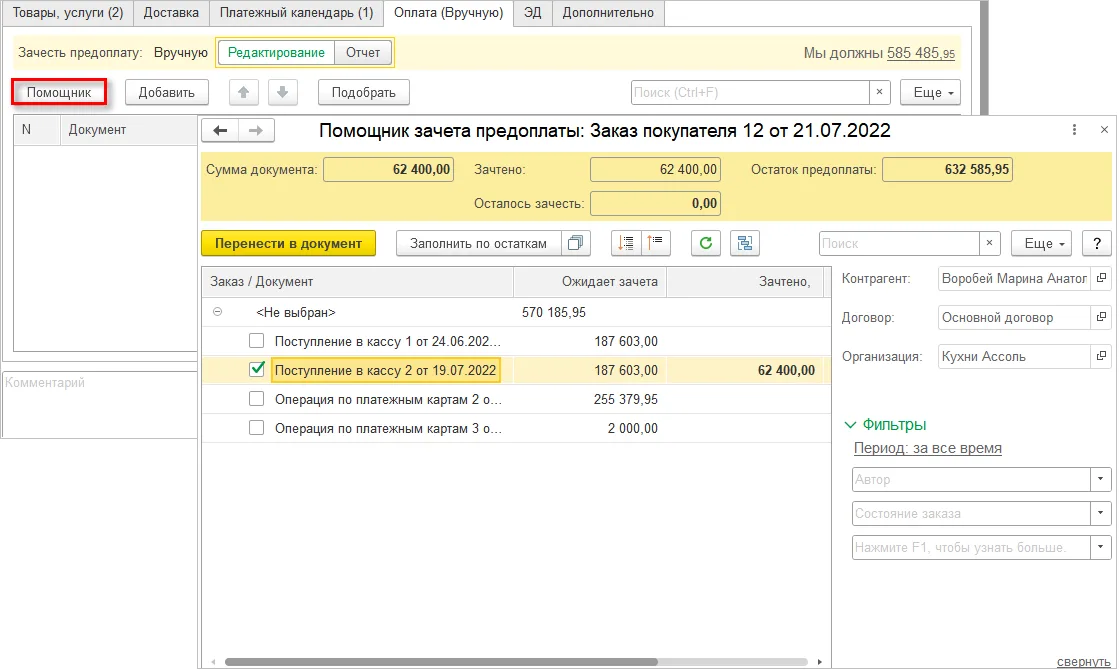
Task: Switch to the Отчет mode
Action: (x=363, y=53)
